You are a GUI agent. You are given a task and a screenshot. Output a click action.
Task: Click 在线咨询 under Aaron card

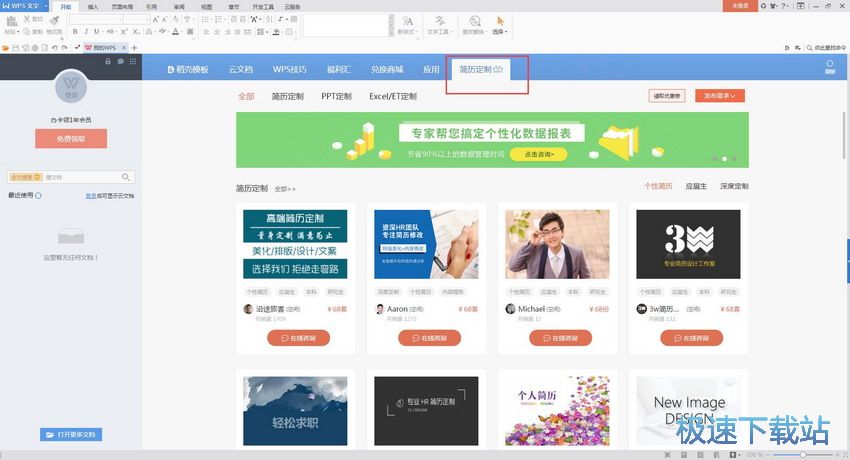click(x=429, y=338)
